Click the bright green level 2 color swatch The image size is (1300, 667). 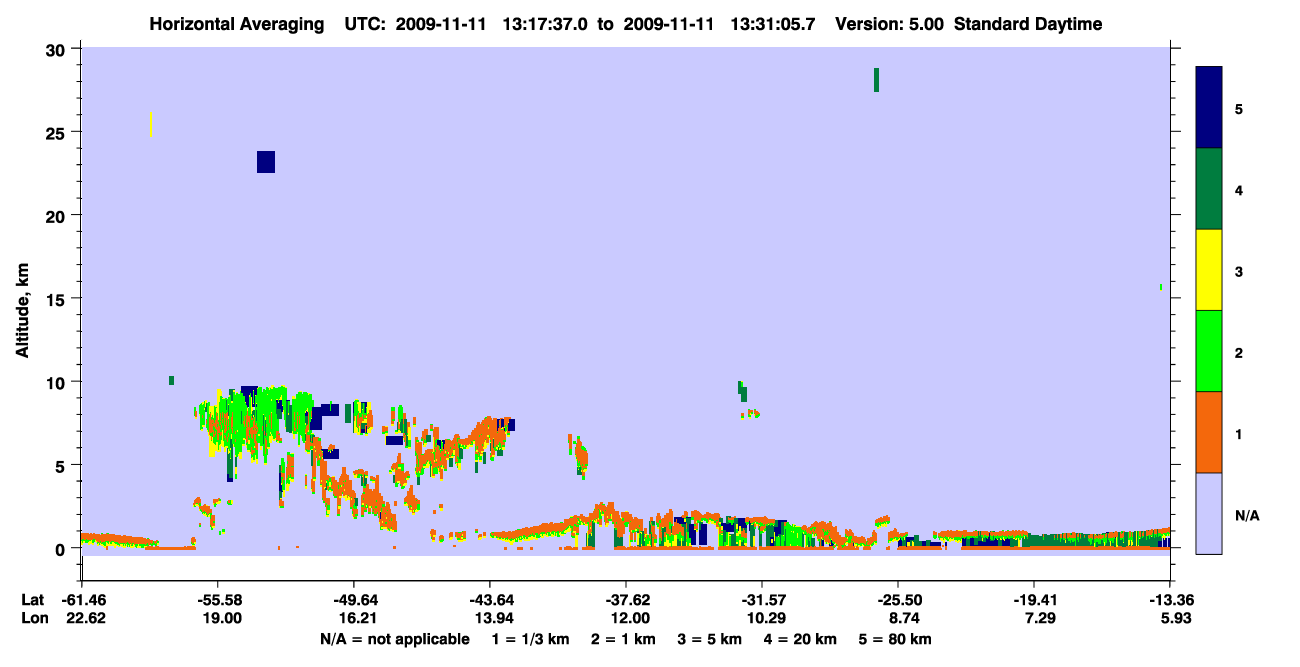pyautogui.click(x=1209, y=351)
